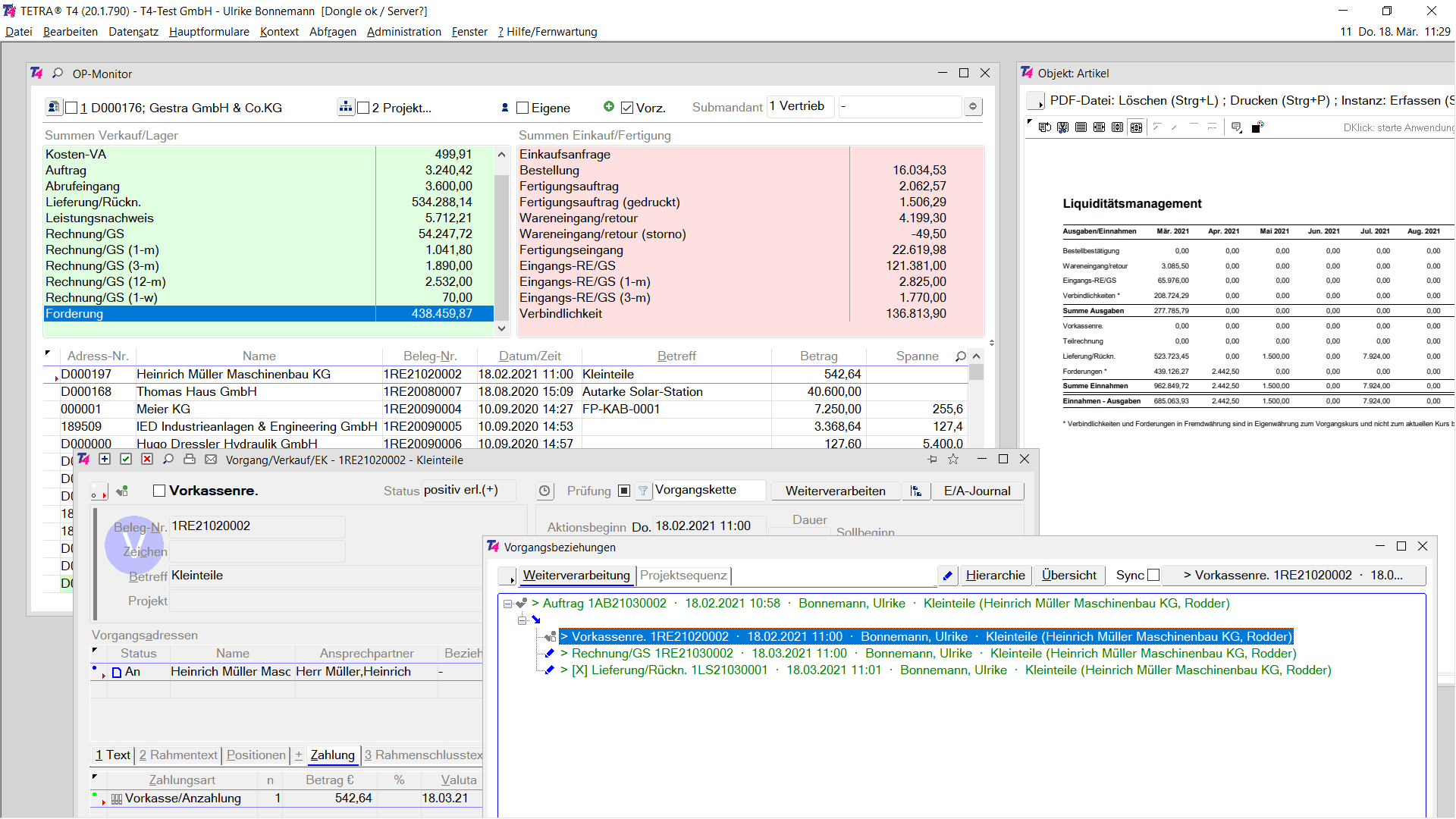Click the green plus icon before Vorz.
Viewport: 1456px width, 819px height.
coord(609,107)
